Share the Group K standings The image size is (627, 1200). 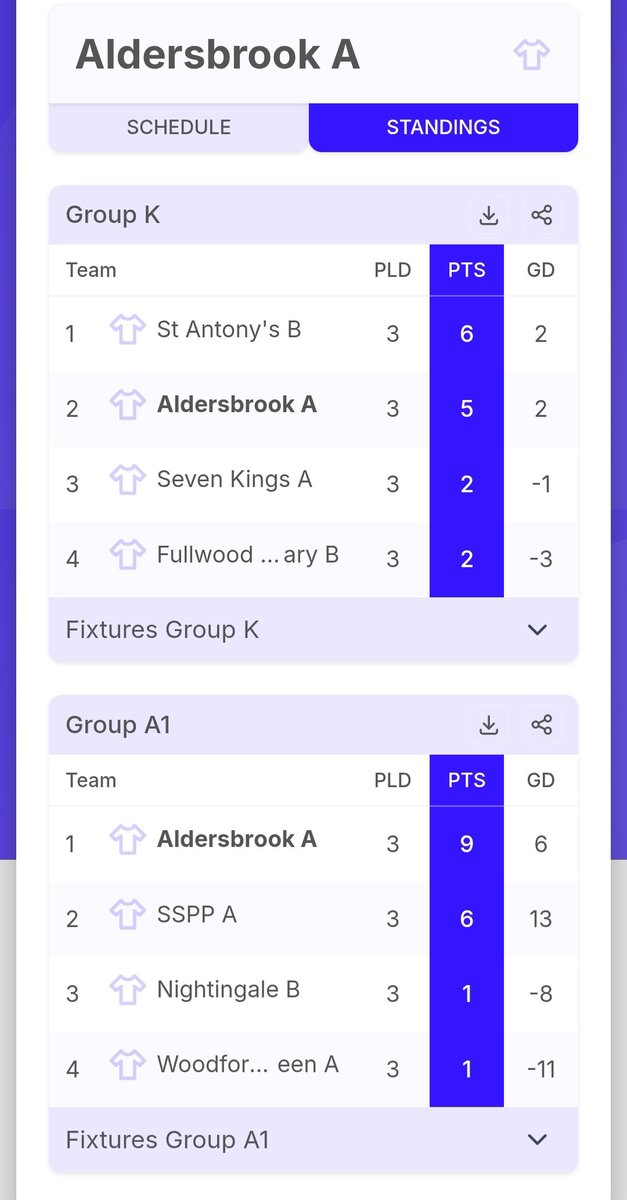pos(541,215)
